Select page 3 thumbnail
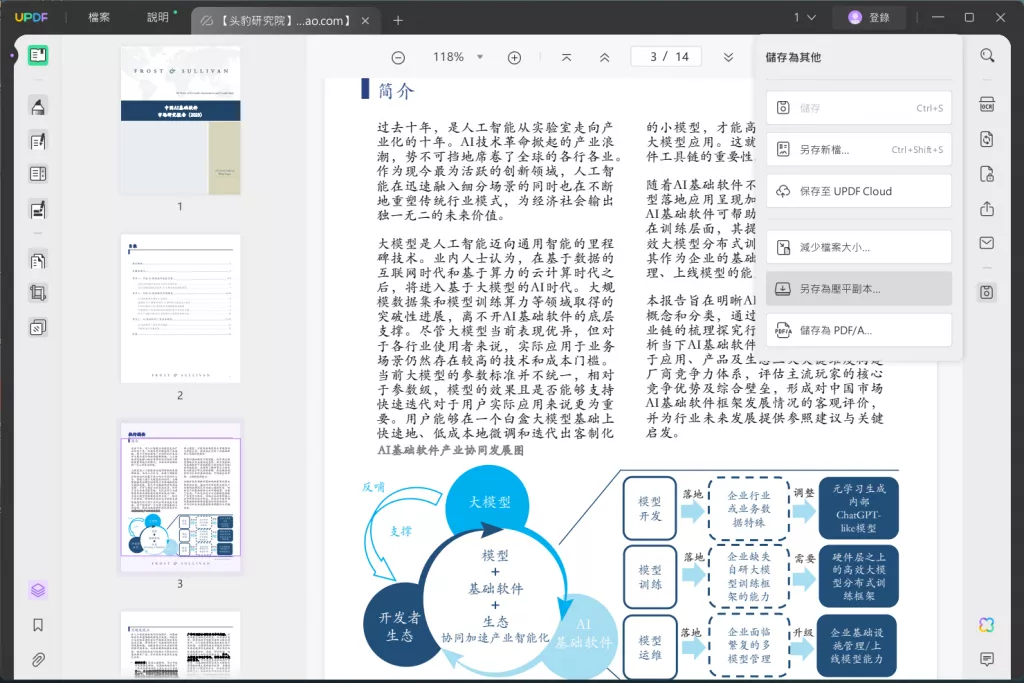 [x=180, y=498]
